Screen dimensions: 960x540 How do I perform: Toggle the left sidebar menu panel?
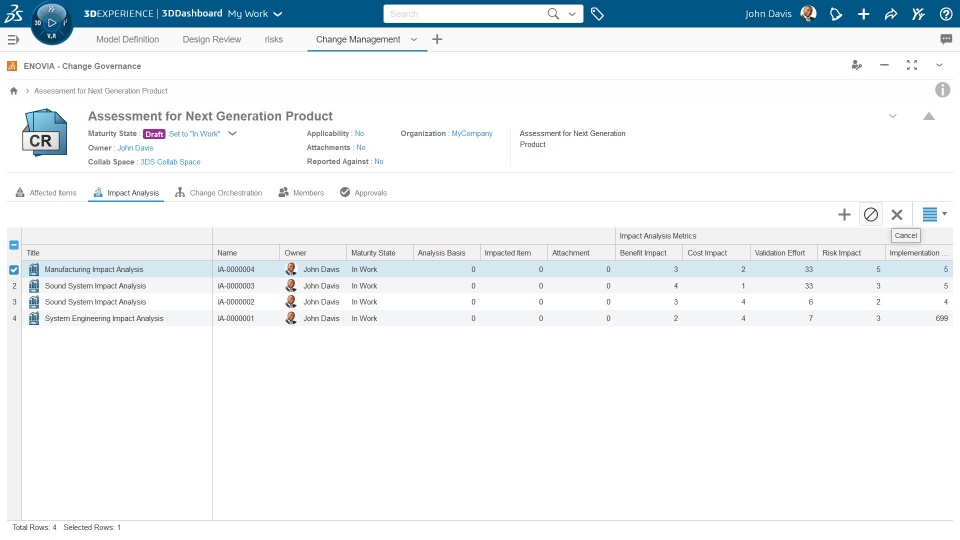pyautogui.click(x=13, y=40)
